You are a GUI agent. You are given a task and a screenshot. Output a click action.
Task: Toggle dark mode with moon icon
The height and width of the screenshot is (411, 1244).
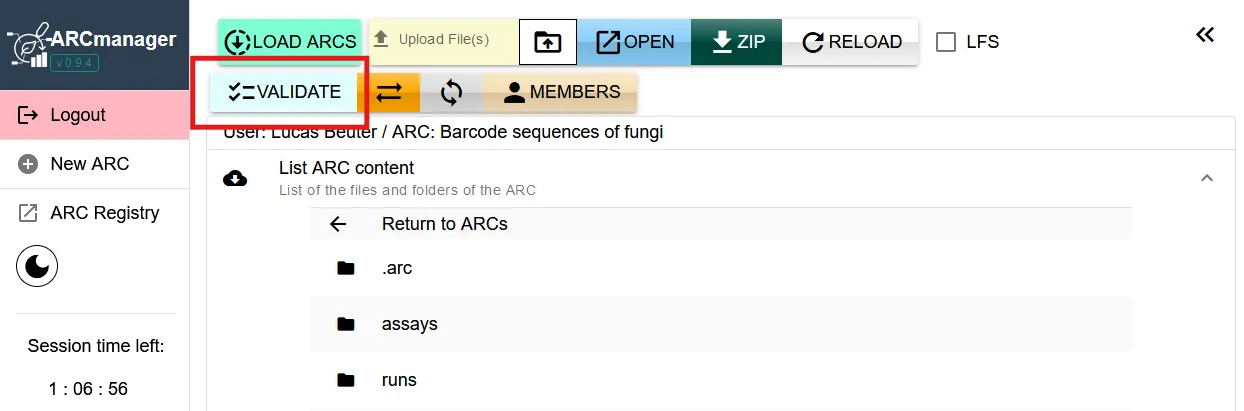pos(37,266)
